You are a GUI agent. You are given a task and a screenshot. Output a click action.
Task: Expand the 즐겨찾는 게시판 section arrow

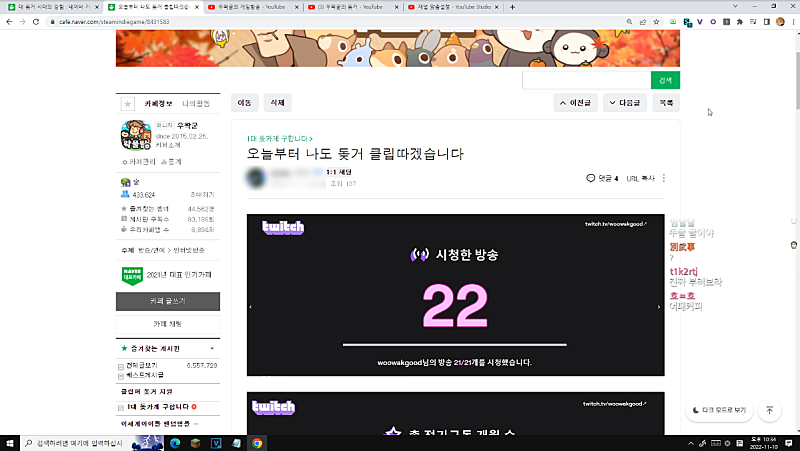[212, 348]
